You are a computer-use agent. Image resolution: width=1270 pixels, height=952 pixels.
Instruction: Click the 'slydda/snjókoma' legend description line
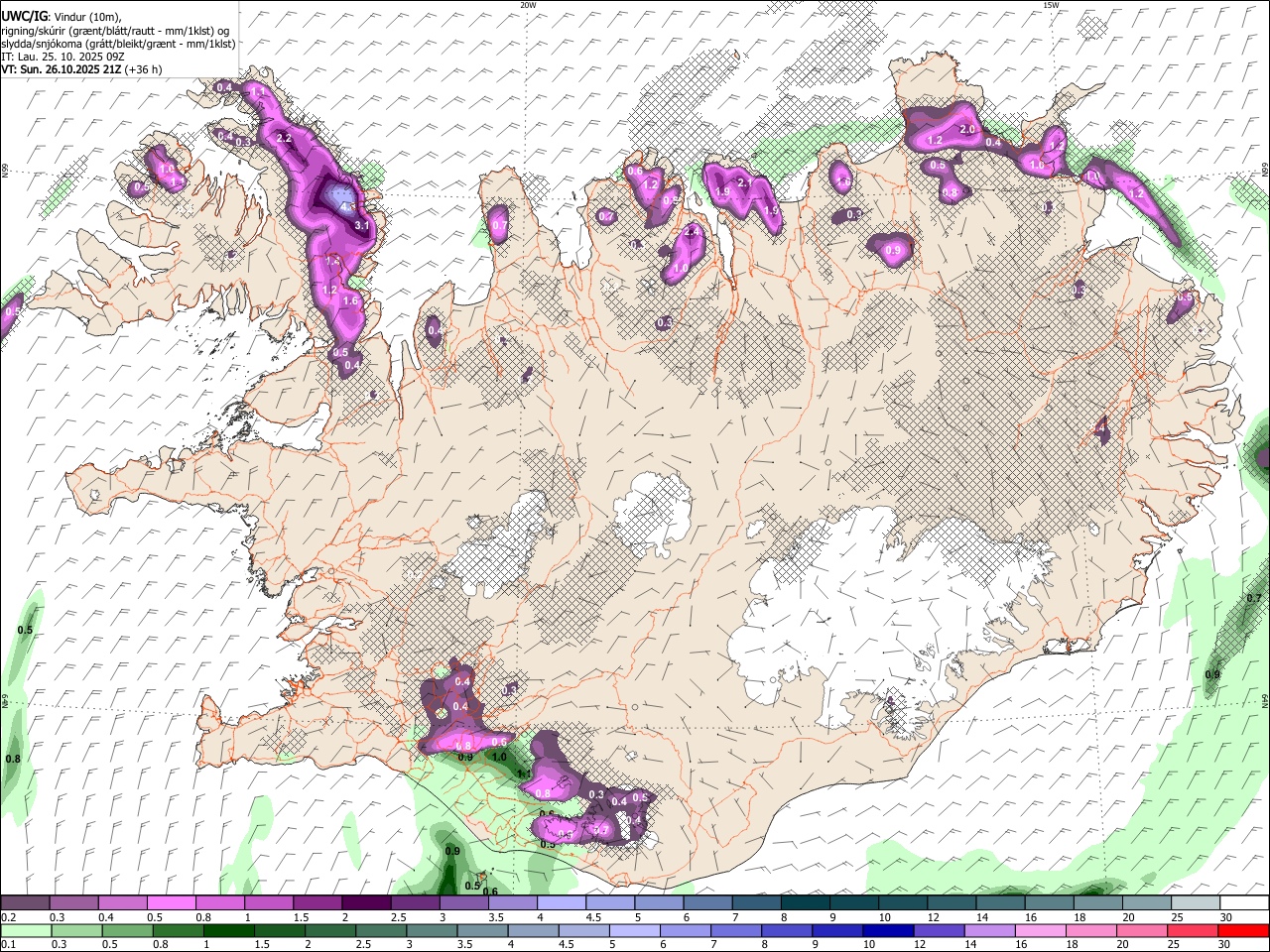(x=118, y=43)
